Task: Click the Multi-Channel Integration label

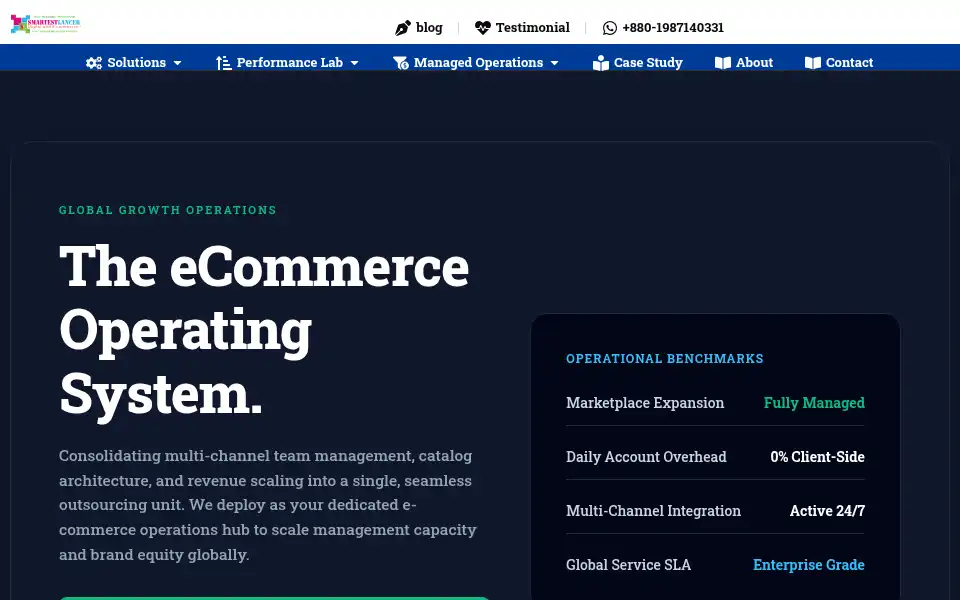Action: 653,511
